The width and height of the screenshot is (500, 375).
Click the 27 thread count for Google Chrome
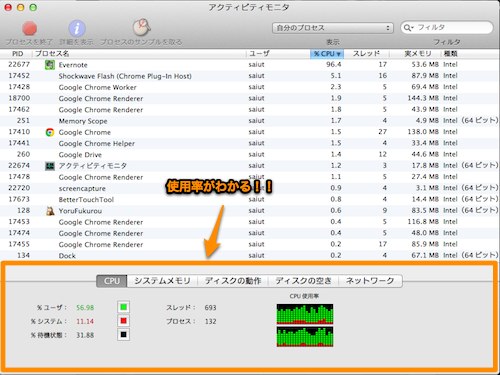click(x=382, y=132)
